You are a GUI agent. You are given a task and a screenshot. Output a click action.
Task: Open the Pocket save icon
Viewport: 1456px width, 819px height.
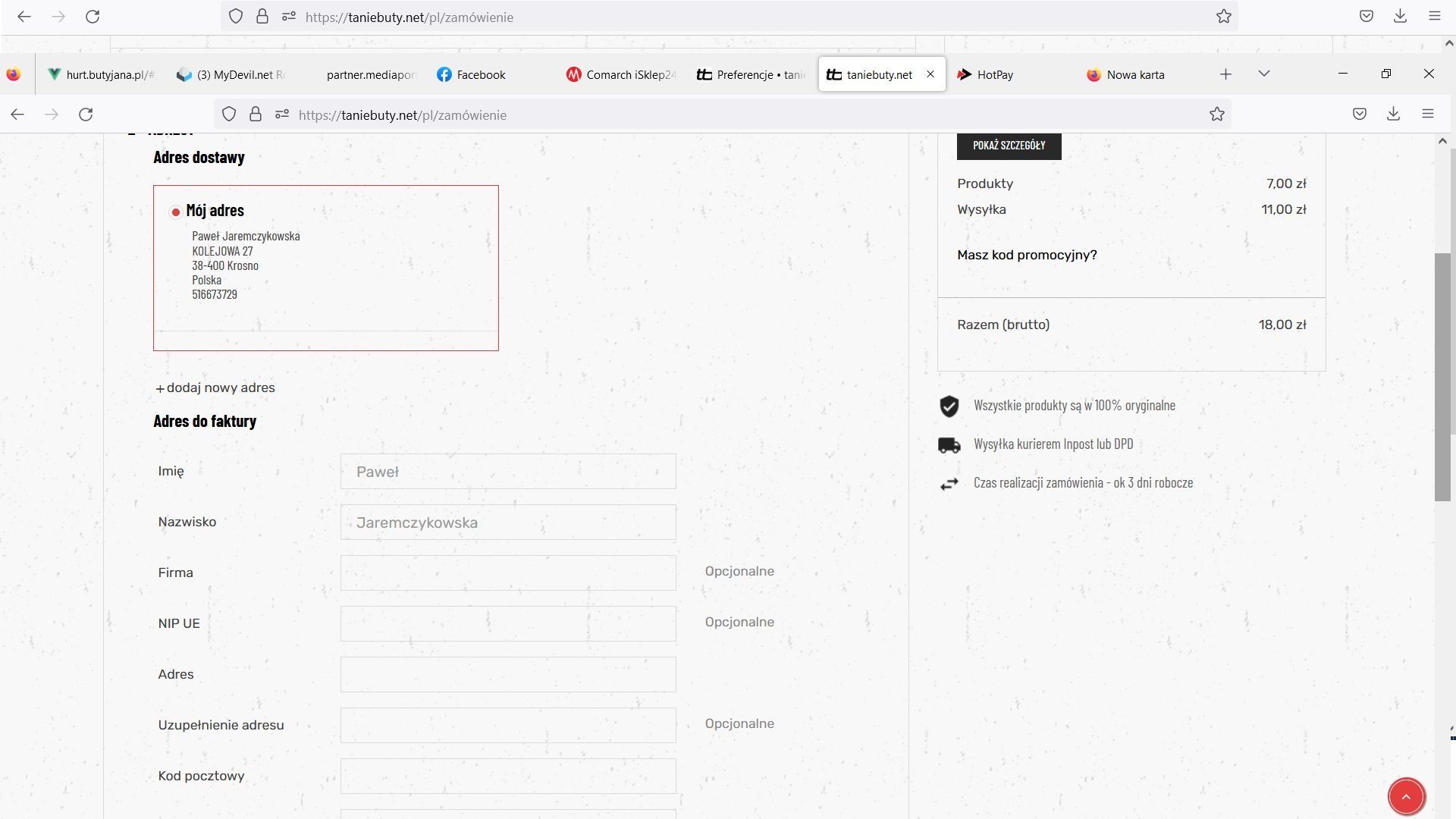click(x=1359, y=115)
